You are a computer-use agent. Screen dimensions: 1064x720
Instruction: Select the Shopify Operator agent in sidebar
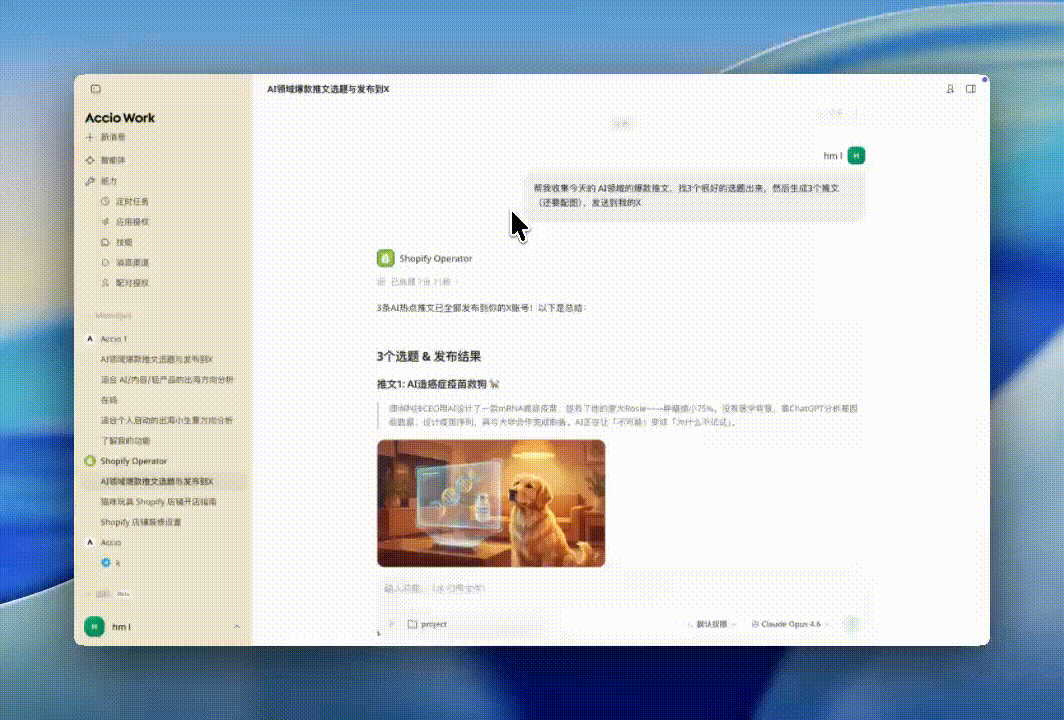(133, 461)
